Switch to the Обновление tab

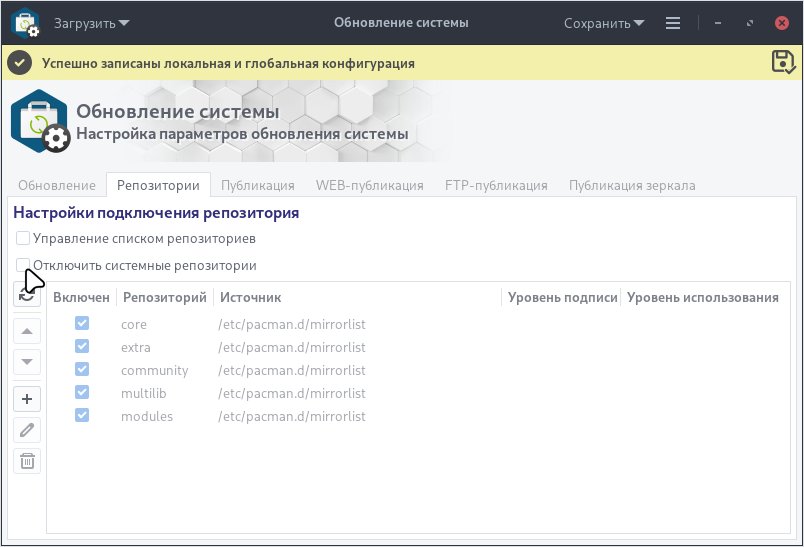(x=57, y=185)
